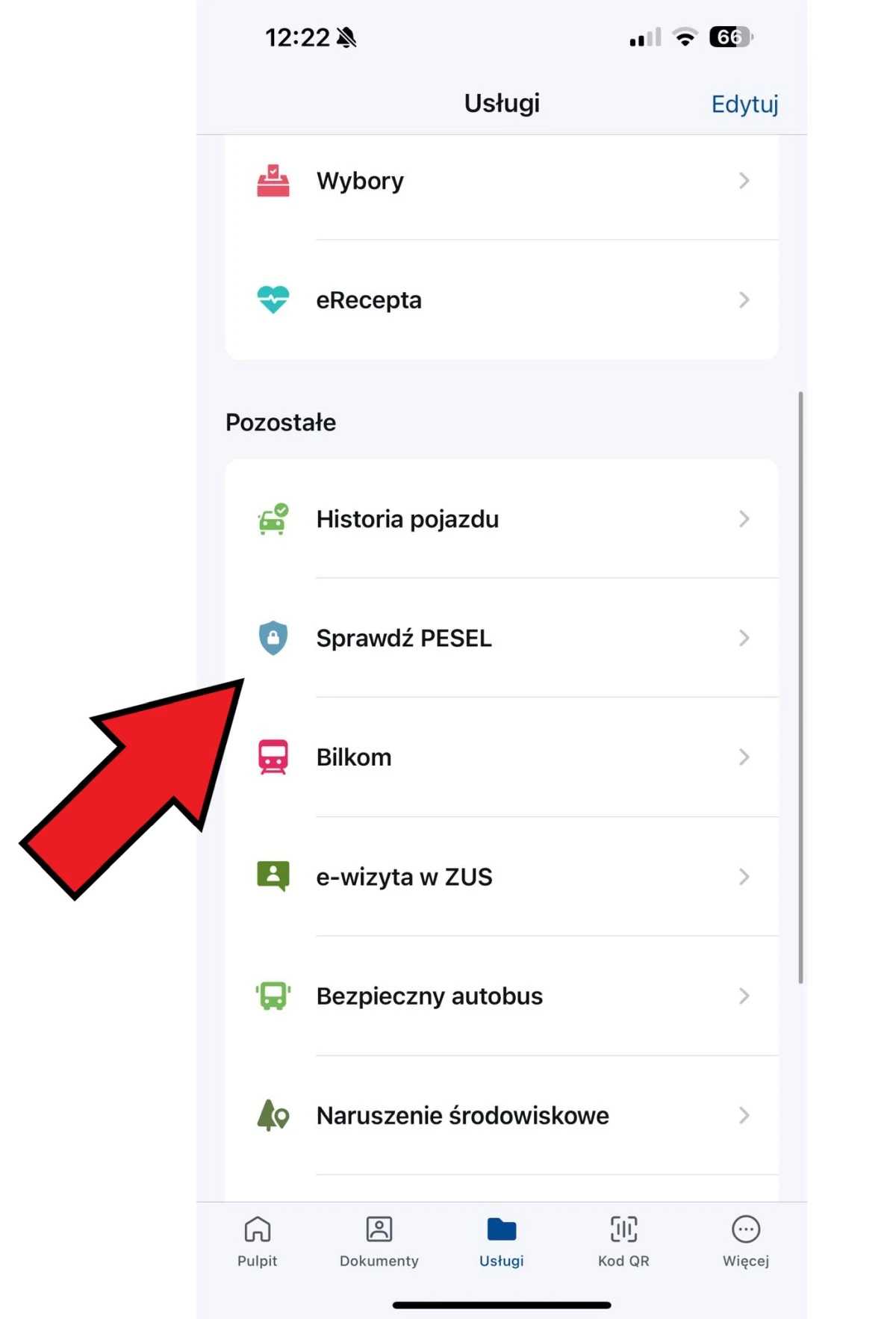Tap the Bezpieczny autobus bus icon
This screenshot has width=896, height=1319.
(x=273, y=996)
